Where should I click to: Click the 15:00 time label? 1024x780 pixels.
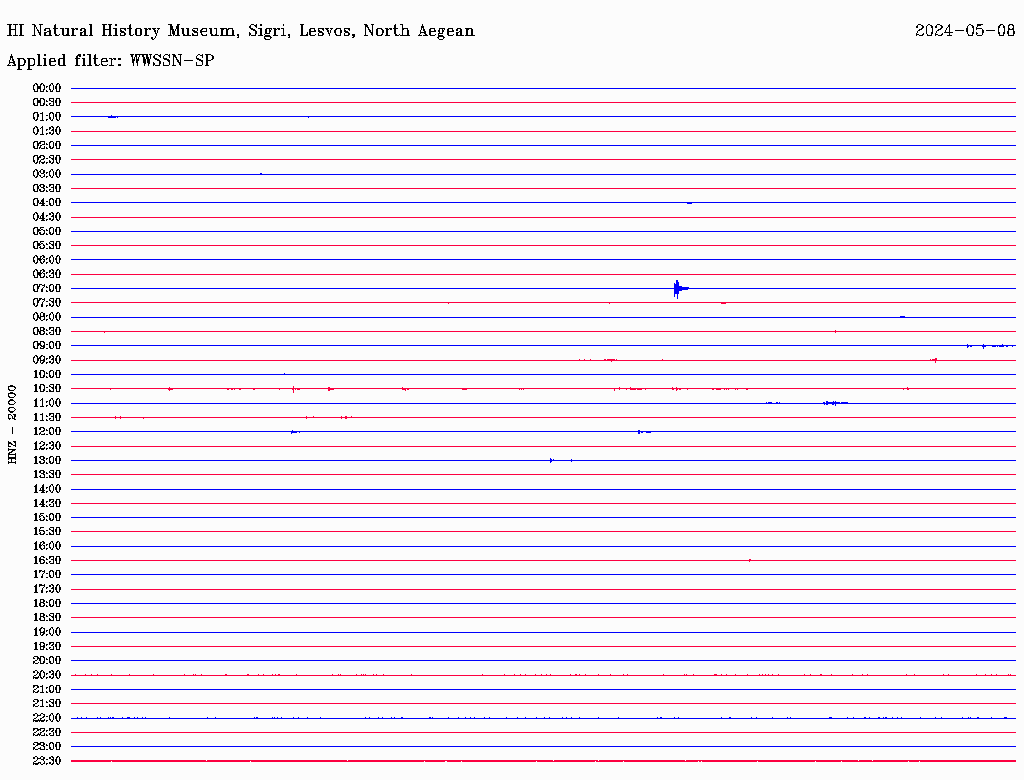pos(47,517)
